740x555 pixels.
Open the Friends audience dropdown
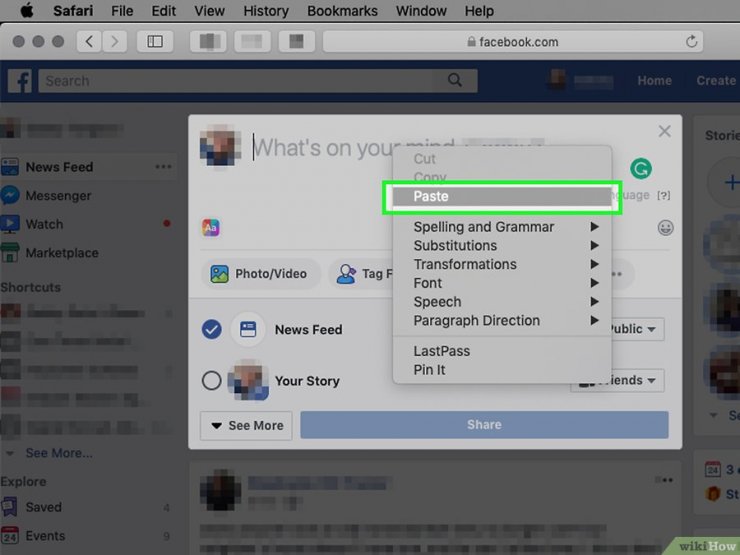pyautogui.click(x=617, y=380)
